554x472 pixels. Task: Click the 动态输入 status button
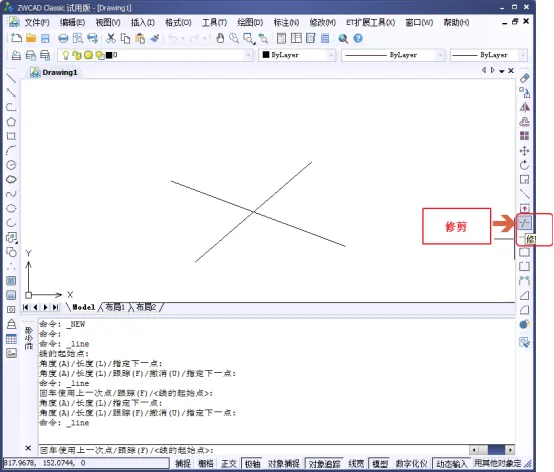(x=451, y=463)
